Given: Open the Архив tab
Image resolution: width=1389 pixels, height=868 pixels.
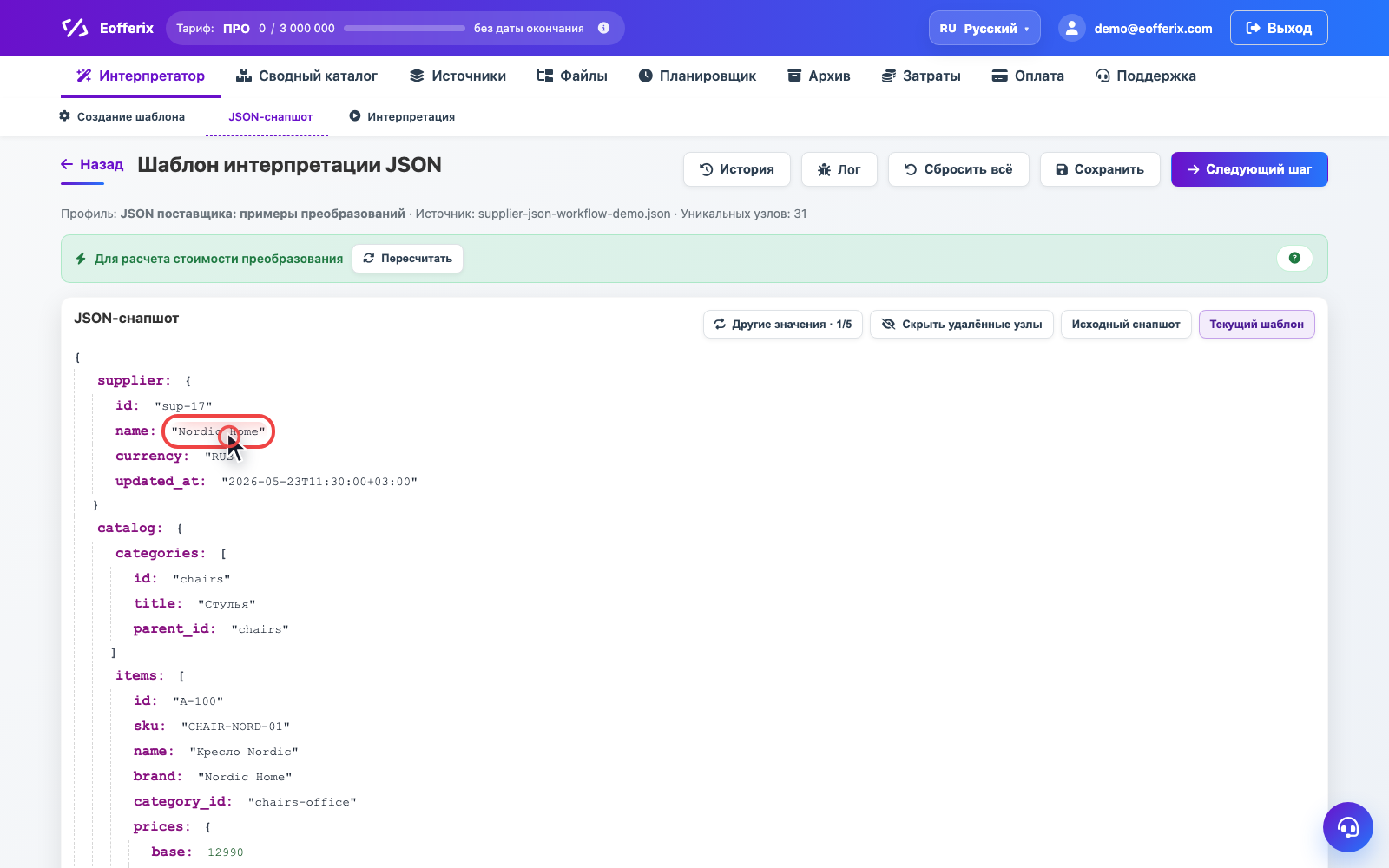Looking at the screenshot, I should click(819, 76).
